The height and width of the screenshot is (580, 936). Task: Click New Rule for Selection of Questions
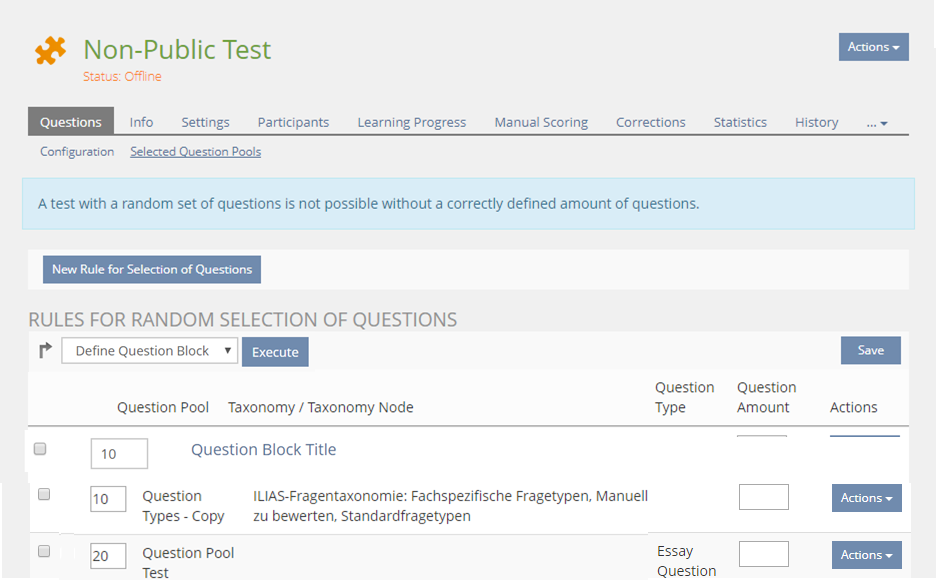(152, 269)
